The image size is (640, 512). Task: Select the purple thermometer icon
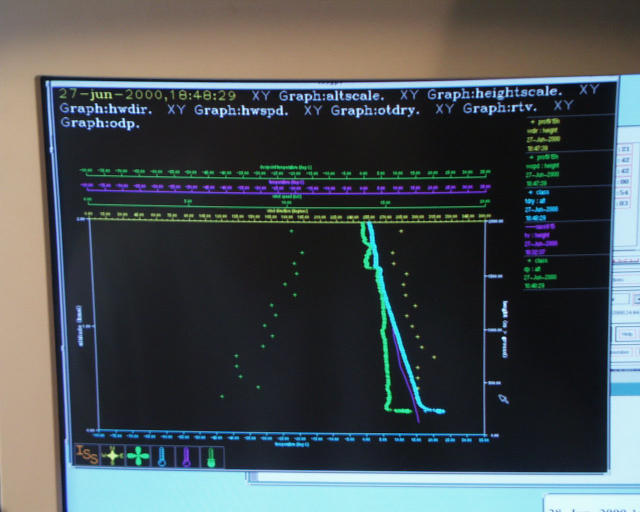point(187,457)
